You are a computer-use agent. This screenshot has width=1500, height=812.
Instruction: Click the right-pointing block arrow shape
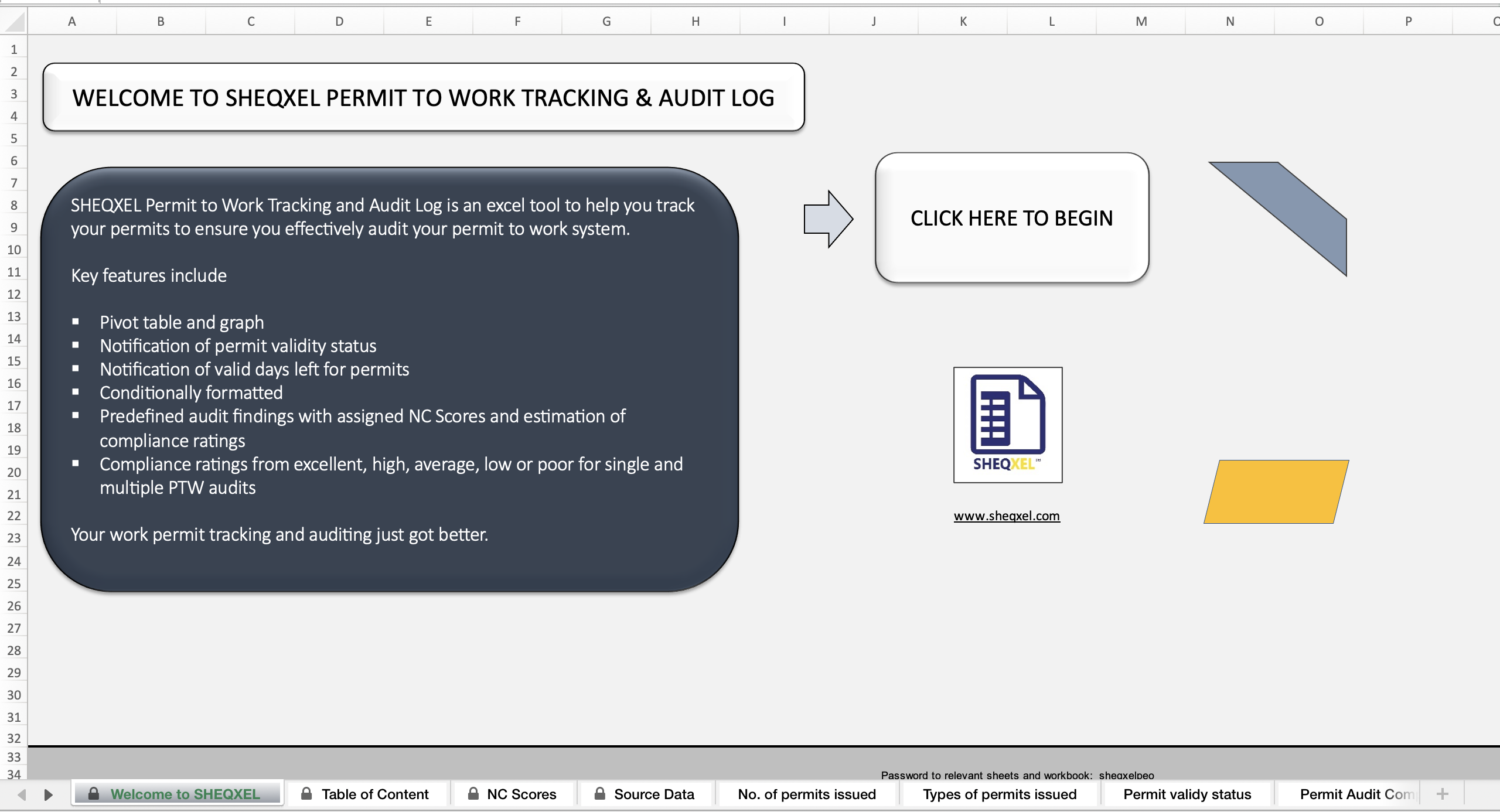828,219
